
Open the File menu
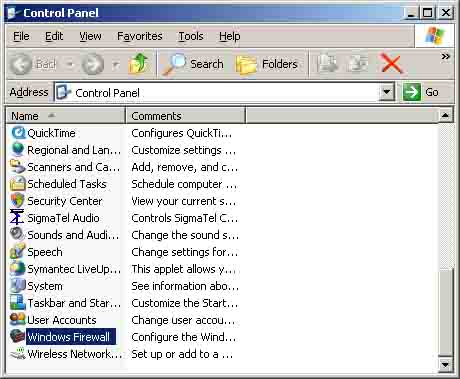click(x=21, y=36)
